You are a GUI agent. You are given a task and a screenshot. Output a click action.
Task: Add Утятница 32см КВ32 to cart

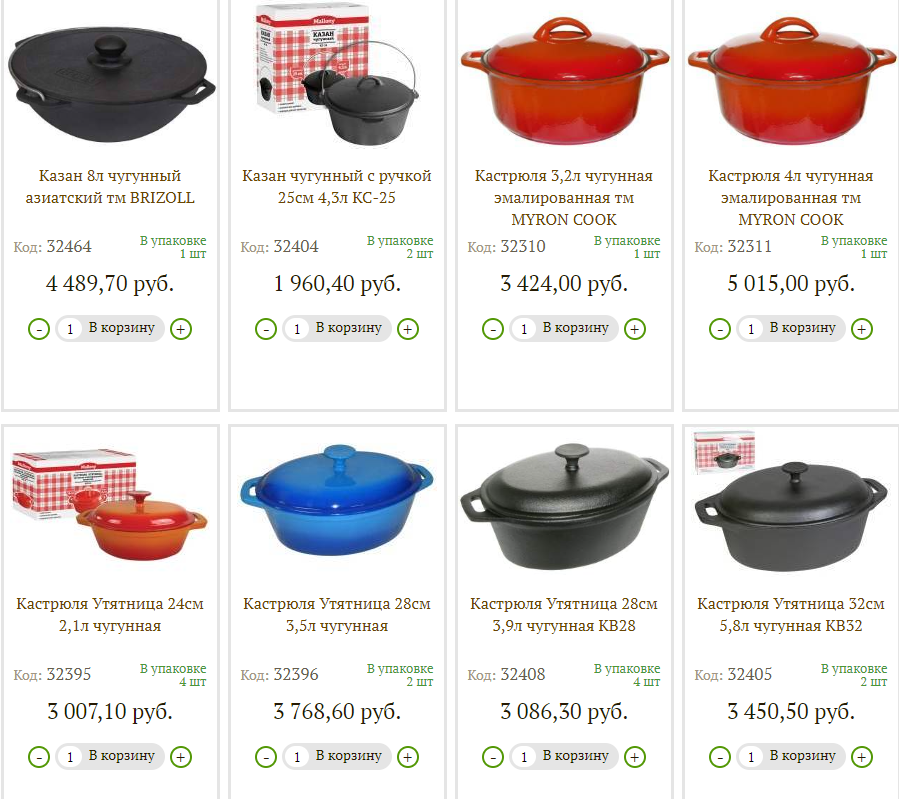click(x=803, y=756)
